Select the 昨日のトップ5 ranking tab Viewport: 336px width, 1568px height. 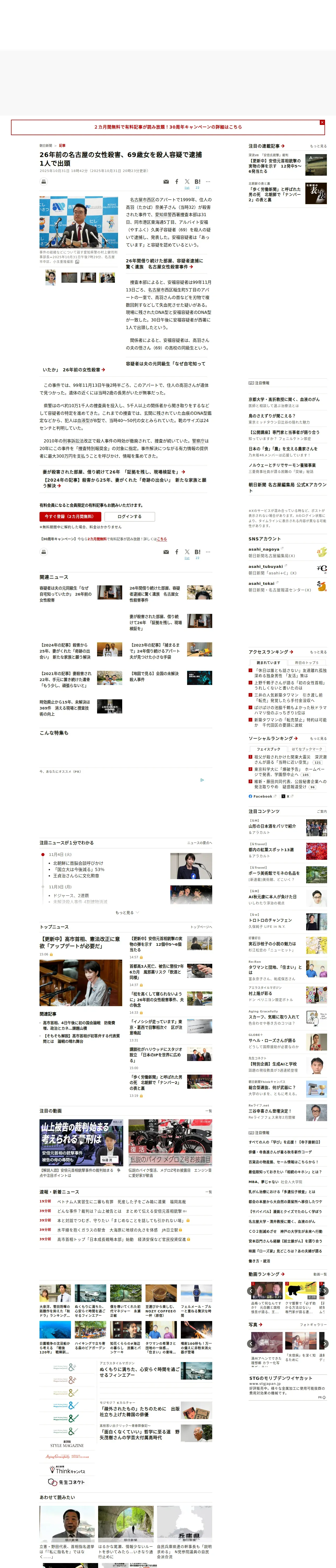[x=307, y=663]
